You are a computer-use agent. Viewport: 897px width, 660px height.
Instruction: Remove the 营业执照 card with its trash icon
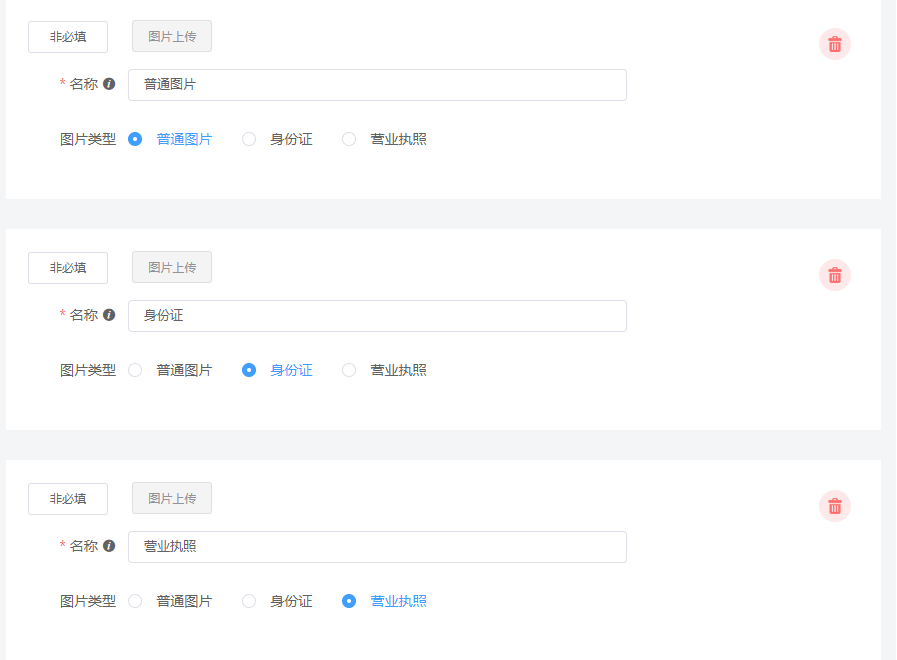pos(835,506)
